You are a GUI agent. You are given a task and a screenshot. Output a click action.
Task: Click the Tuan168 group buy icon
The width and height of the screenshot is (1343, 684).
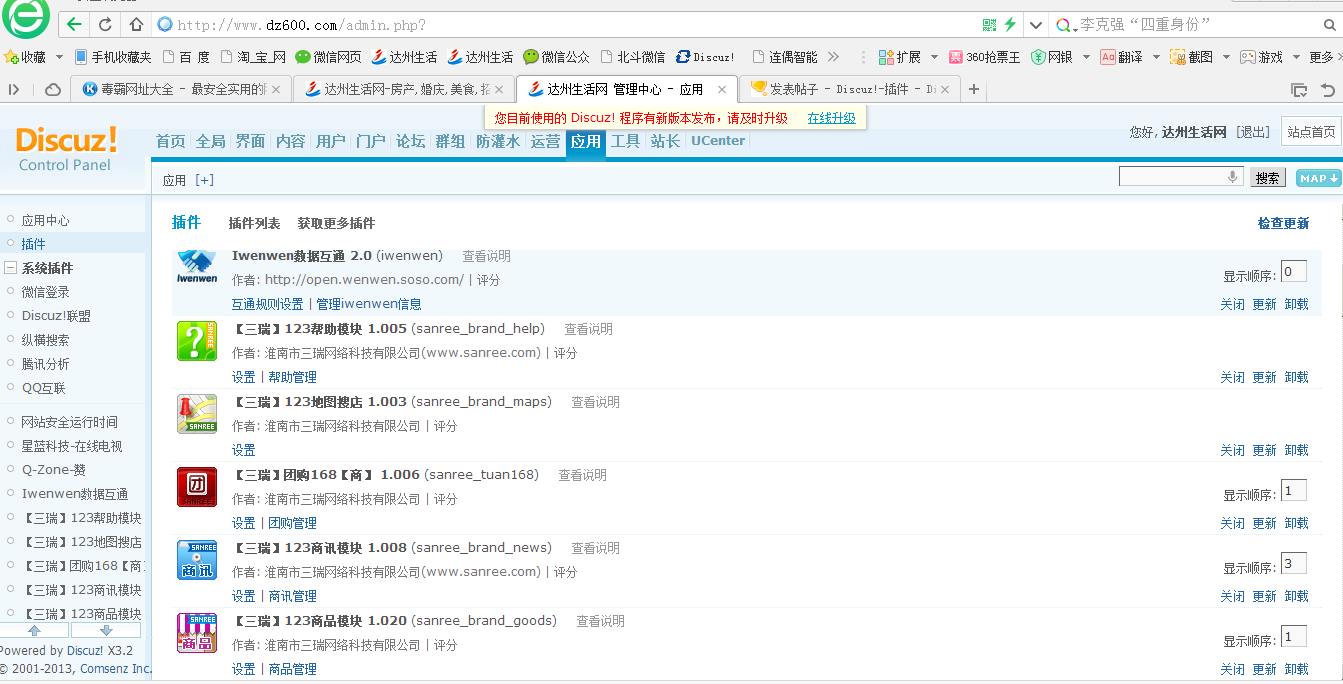click(x=197, y=487)
